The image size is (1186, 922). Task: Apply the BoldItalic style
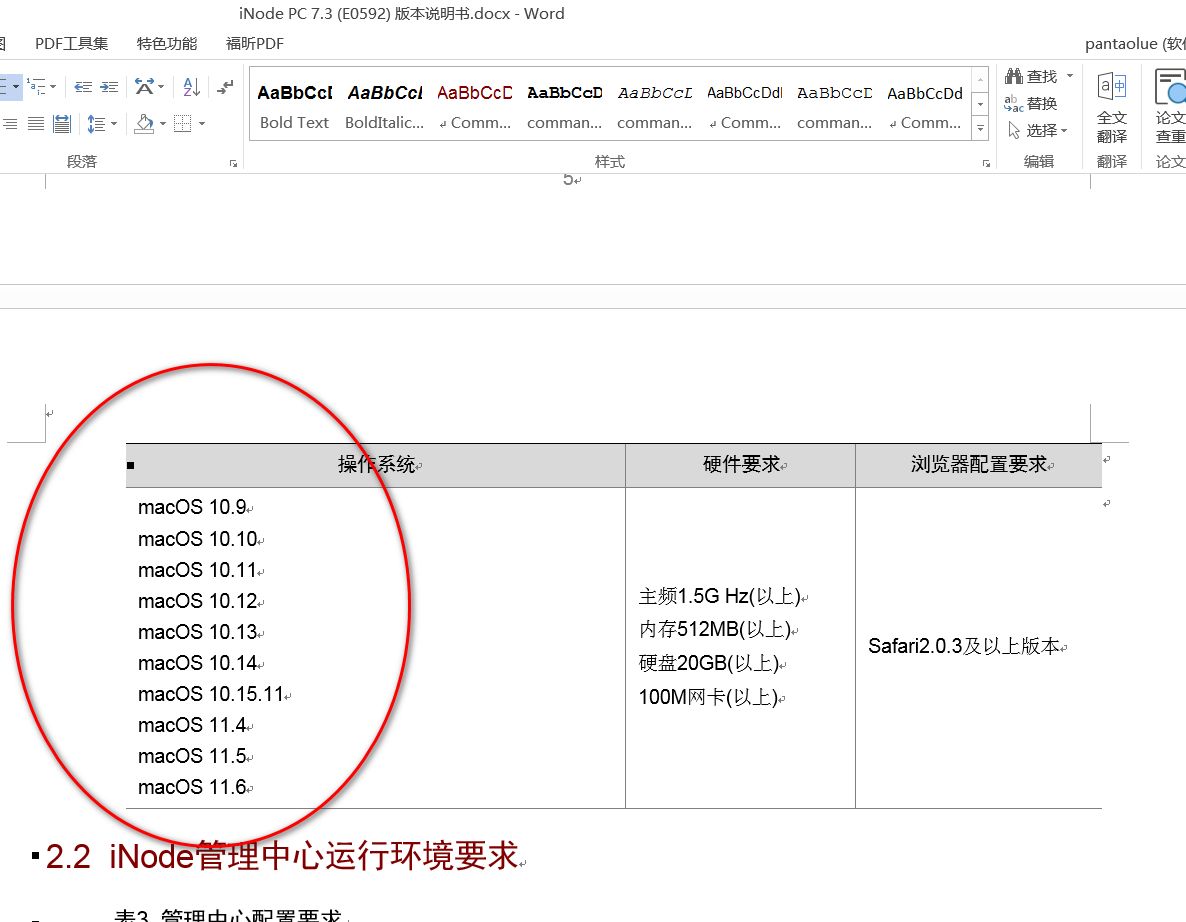(x=384, y=107)
